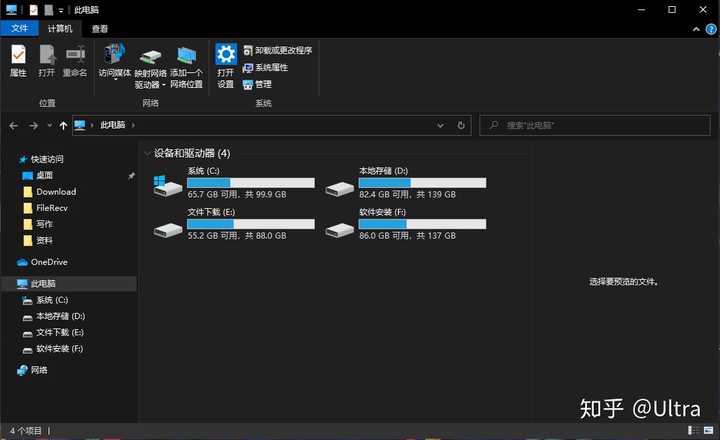Open the Download folder in sidebar
Screen dimensions: 720x440
pos(56,192)
